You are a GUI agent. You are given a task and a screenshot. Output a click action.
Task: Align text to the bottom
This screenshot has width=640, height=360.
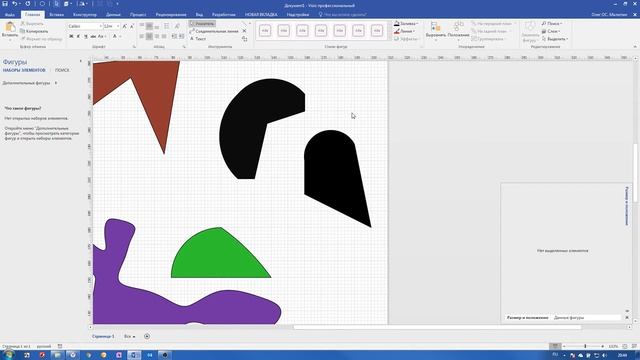[x=157, y=26]
